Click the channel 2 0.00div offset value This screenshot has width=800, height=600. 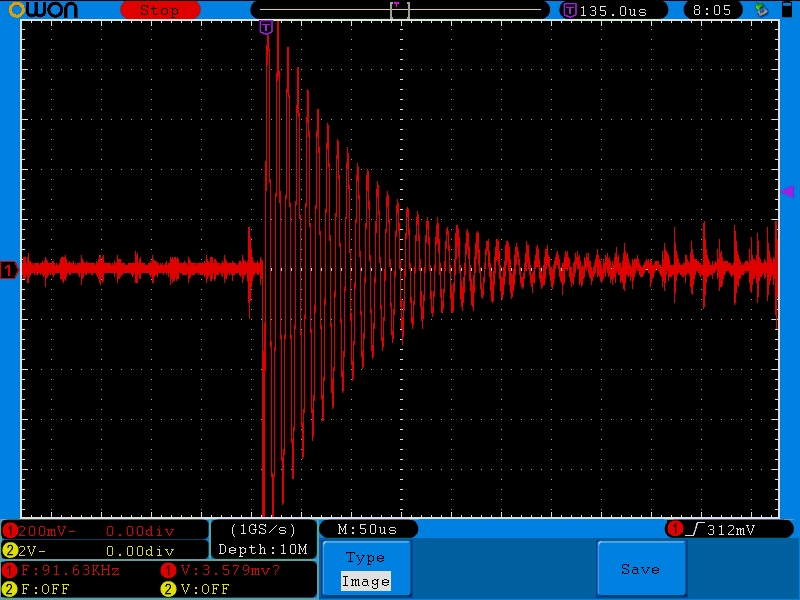click(x=140, y=551)
